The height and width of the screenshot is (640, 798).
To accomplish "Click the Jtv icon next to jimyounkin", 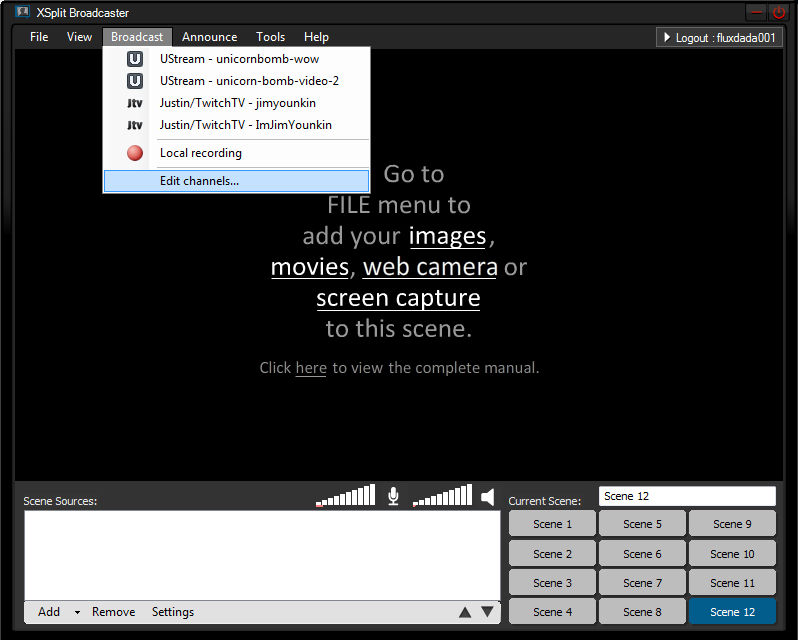I will pos(135,103).
